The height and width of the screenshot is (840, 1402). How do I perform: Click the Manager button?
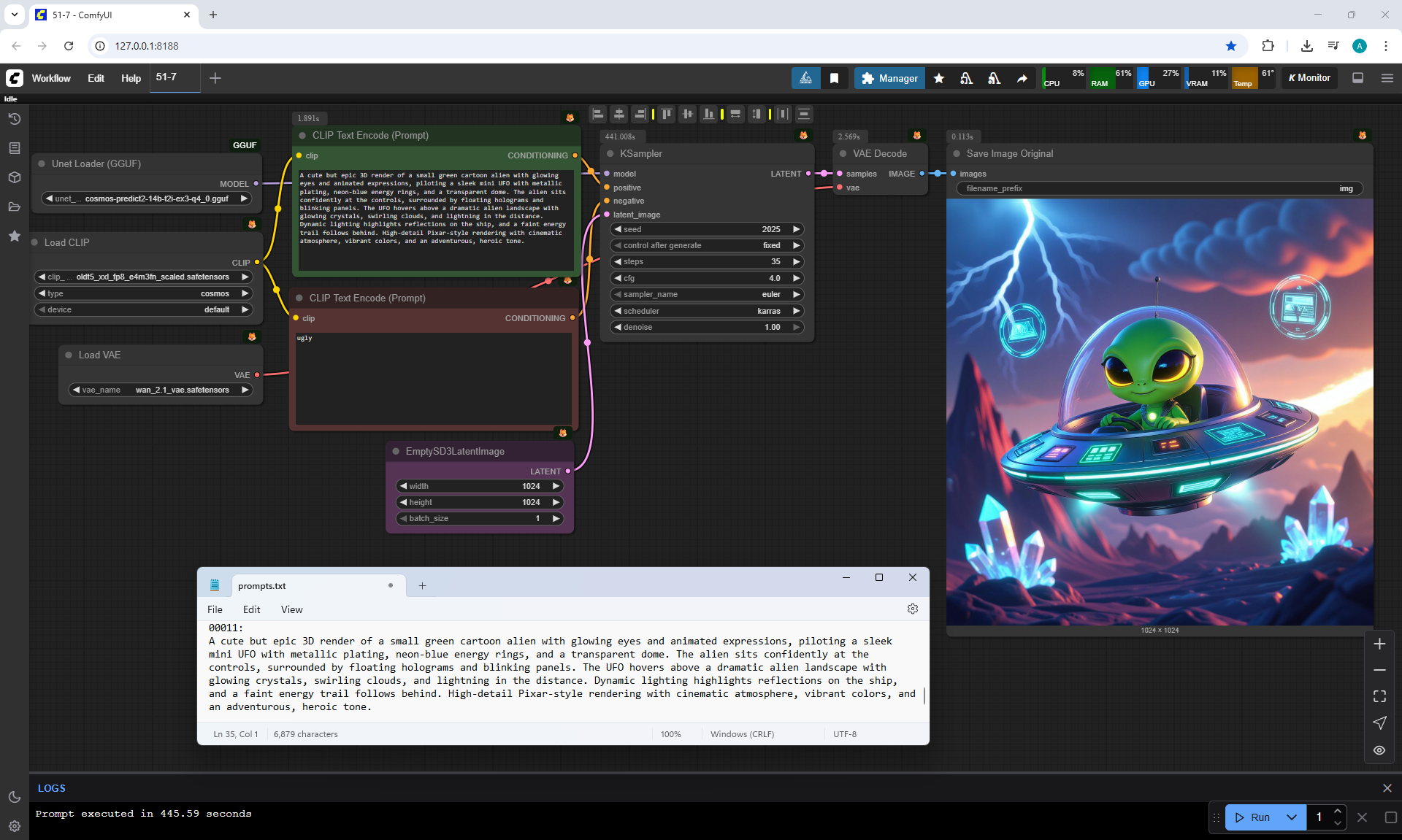[889, 78]
